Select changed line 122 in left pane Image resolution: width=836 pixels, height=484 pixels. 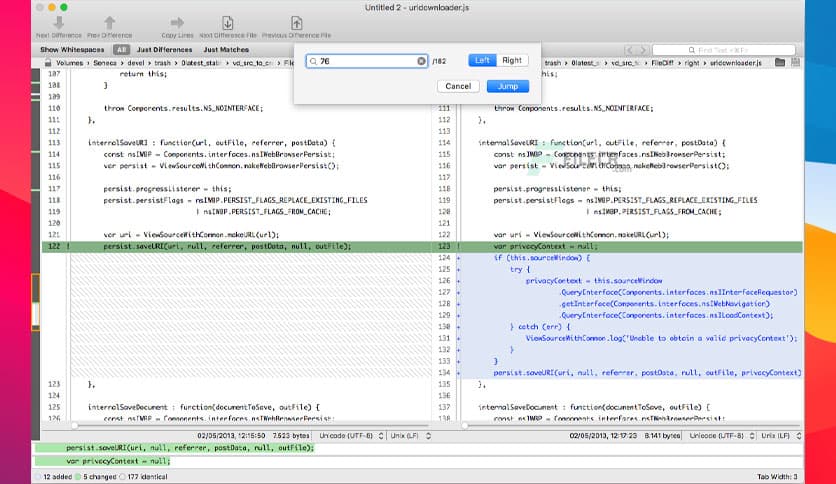[x=236, y=246]
